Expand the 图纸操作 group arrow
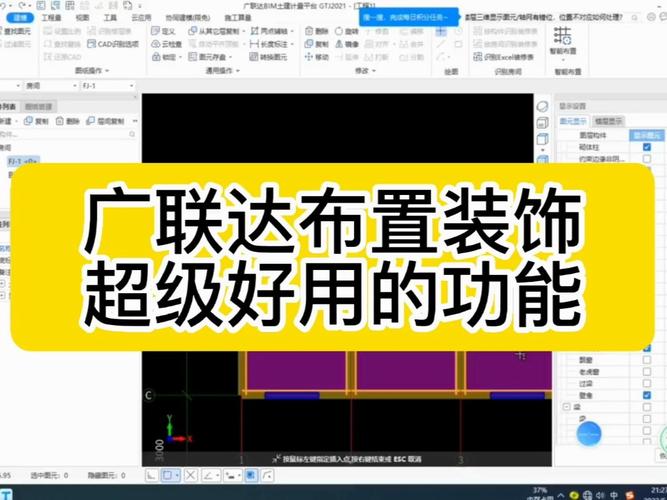The height and width of the screenshot is (500, 667). pyautogui.click(x=107, y=71)
